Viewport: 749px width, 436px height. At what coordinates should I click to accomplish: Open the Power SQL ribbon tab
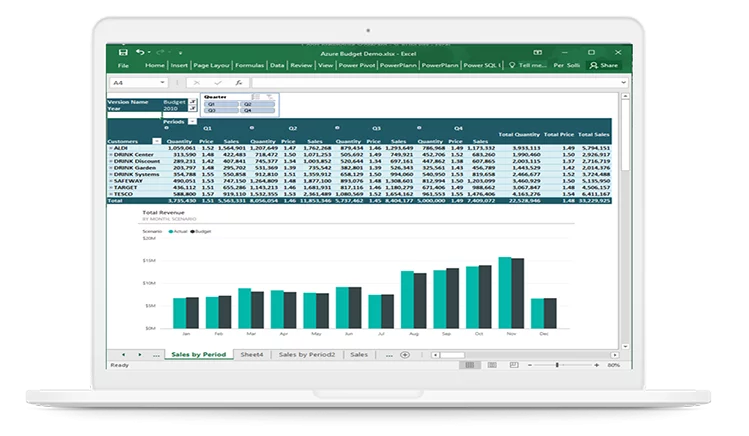click(x=482, y=65)
